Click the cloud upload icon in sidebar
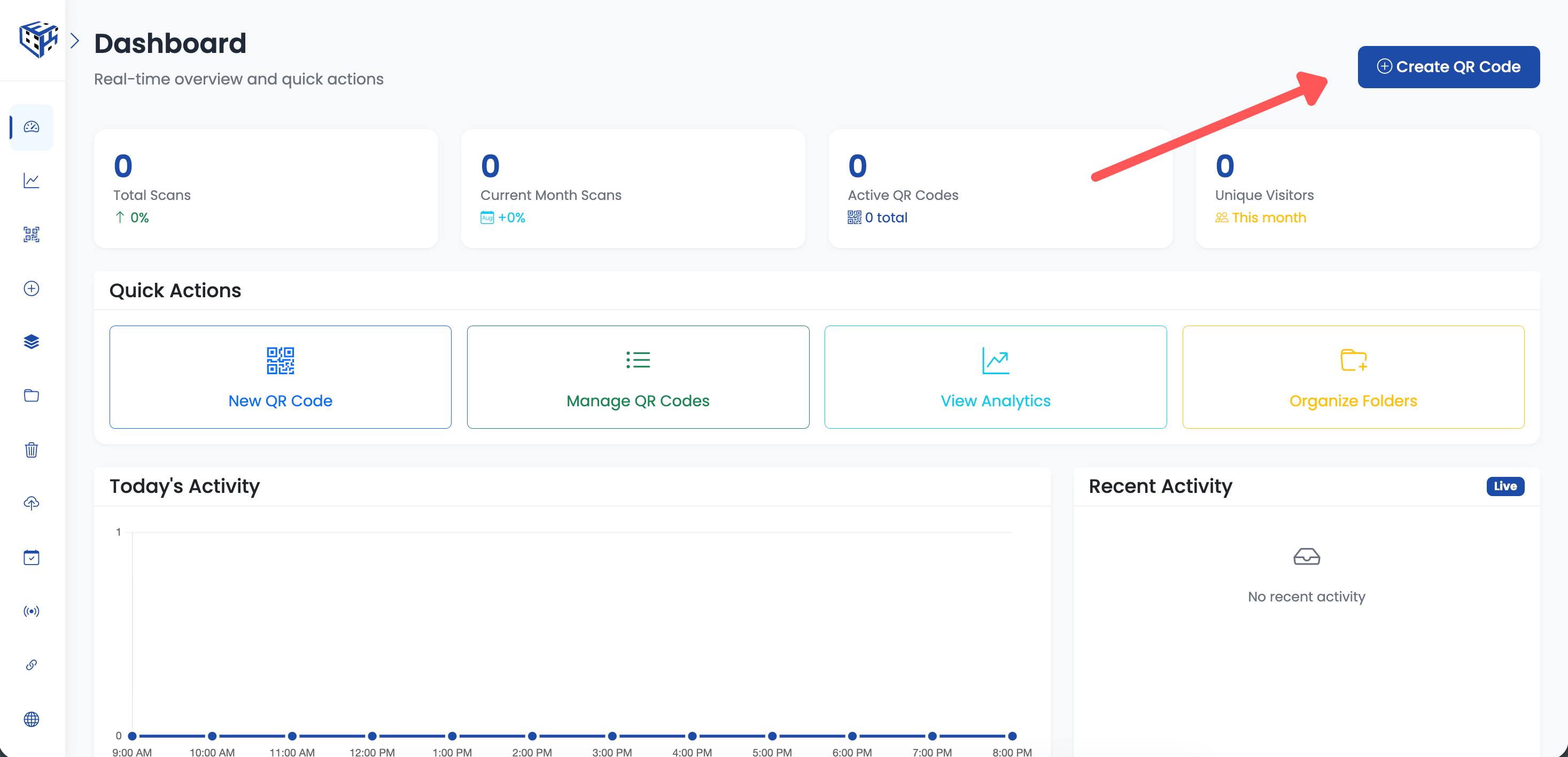Screen dimensions: 1568x757 click(x=31, y=503)
